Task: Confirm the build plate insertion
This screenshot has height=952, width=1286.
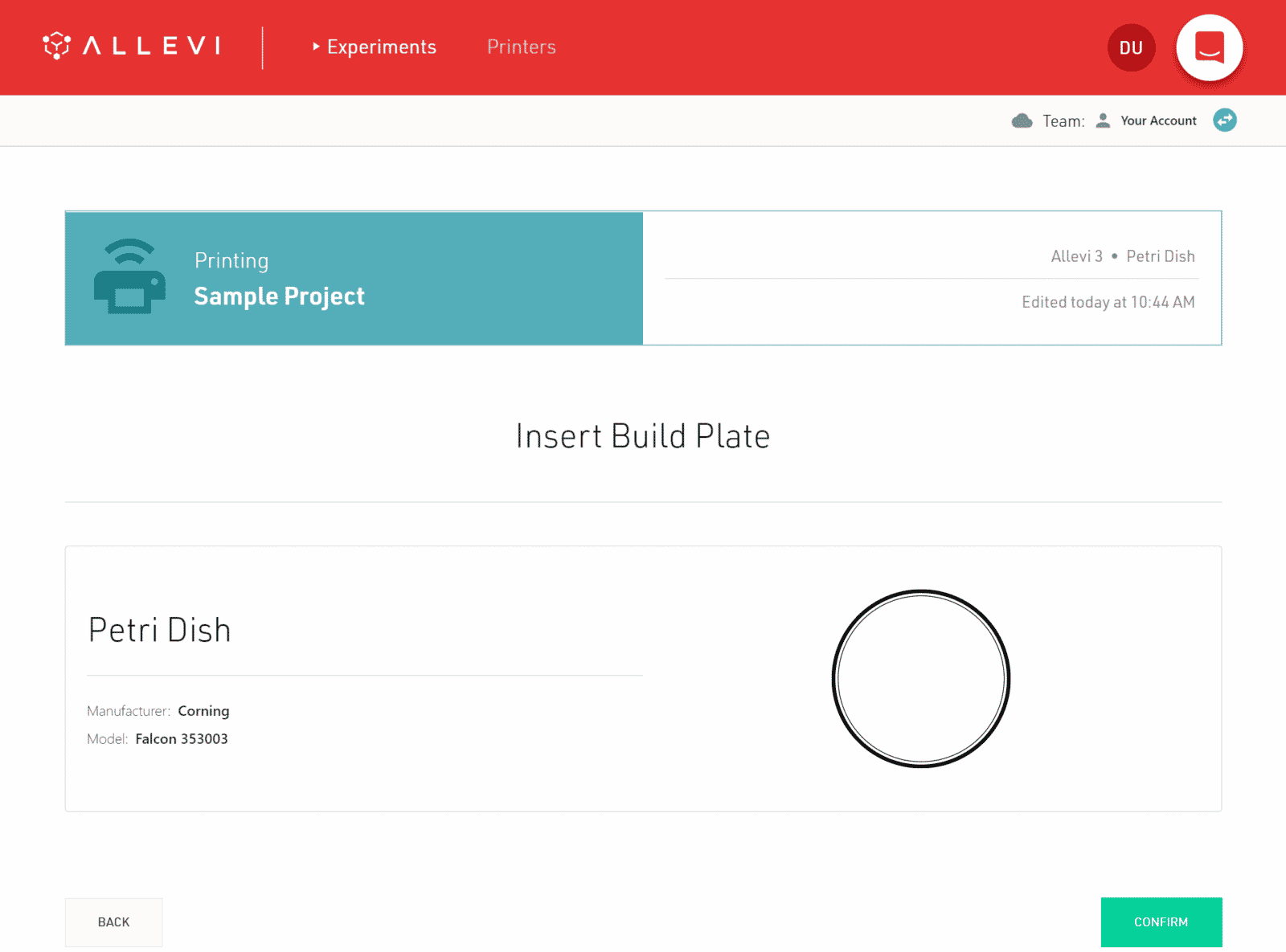Action: pyautogui.click(x=1161, y=922)
